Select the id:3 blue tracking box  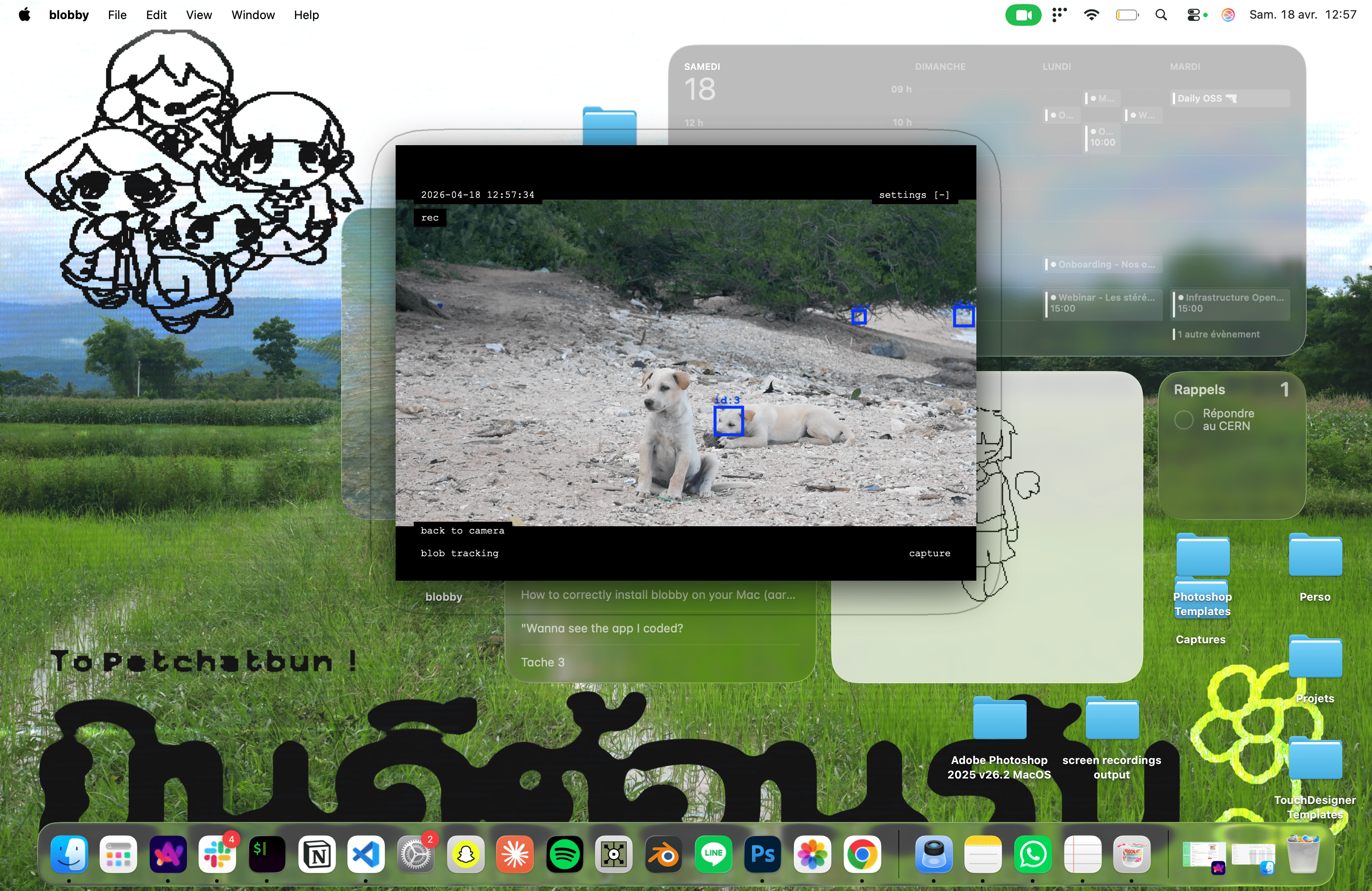(728, 421)
